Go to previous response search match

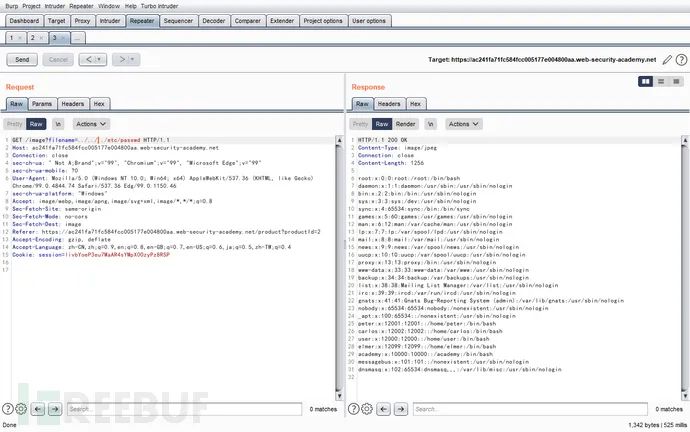click(384, 409)
